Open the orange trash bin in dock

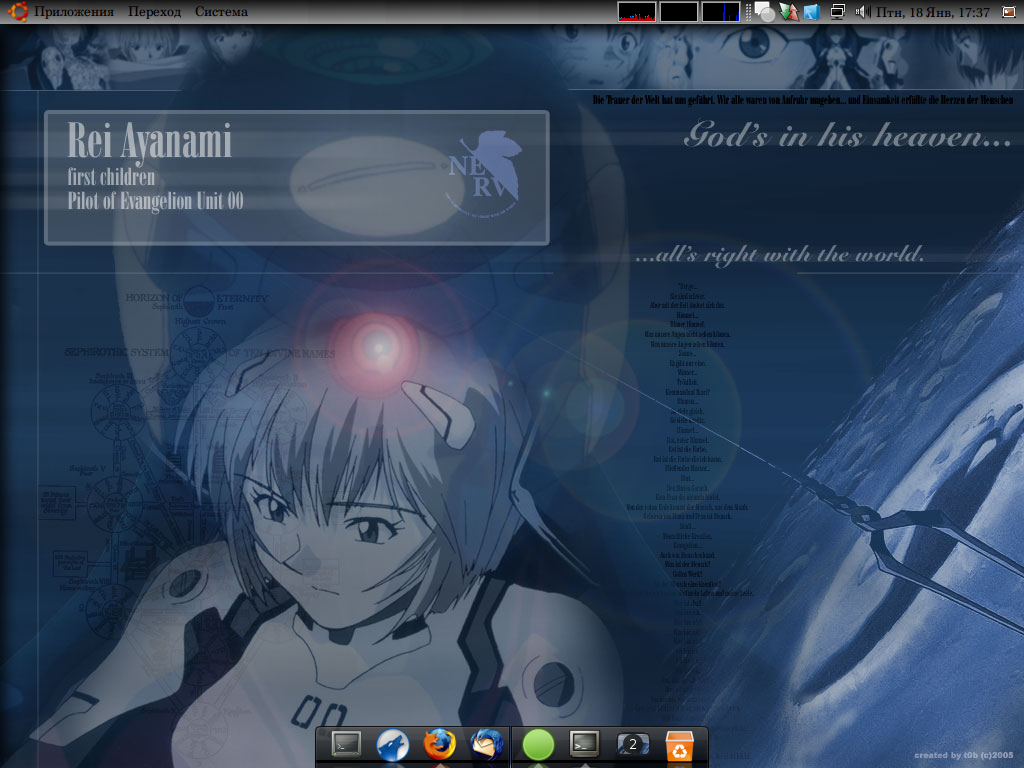tap(679, 746)
